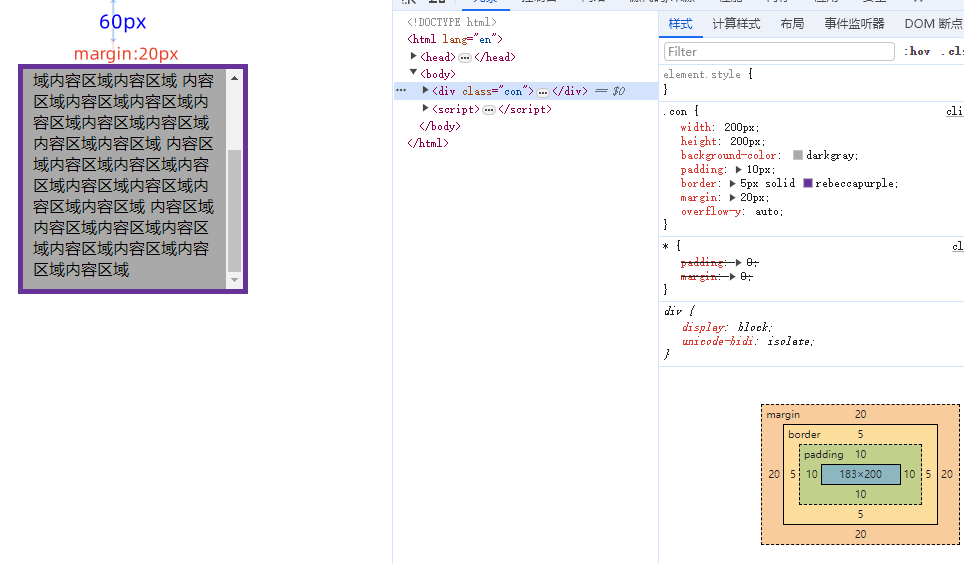Expand the struck-through padding 0 shorthand
Viewport: 964px width, 564px height.
738,263
